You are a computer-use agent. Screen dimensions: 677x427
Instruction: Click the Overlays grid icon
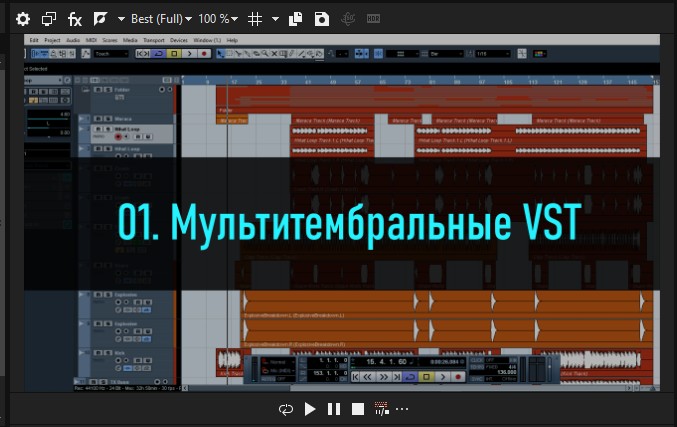click(255, 19)
